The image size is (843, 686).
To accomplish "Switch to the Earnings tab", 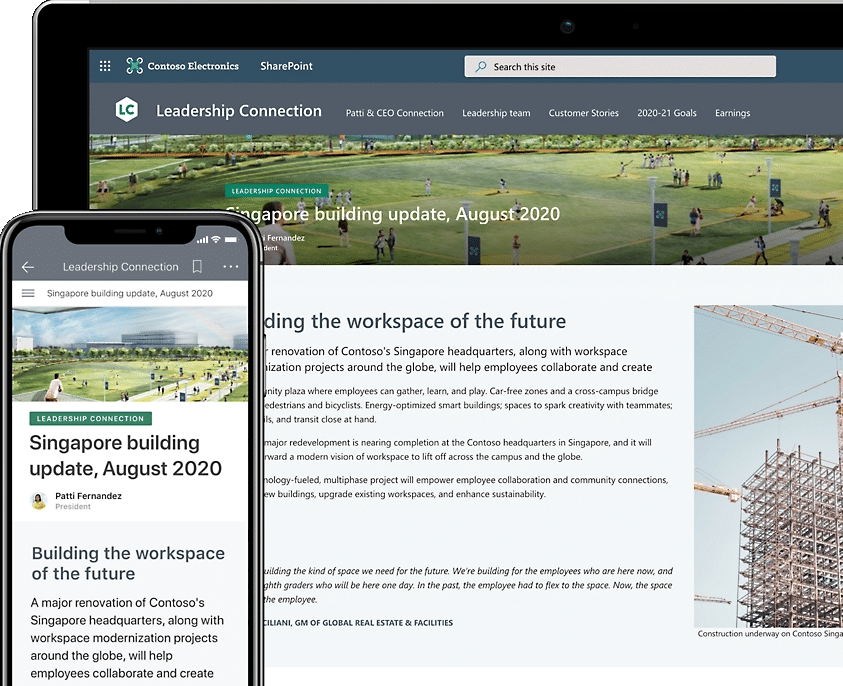I will [x=732, y=113].
